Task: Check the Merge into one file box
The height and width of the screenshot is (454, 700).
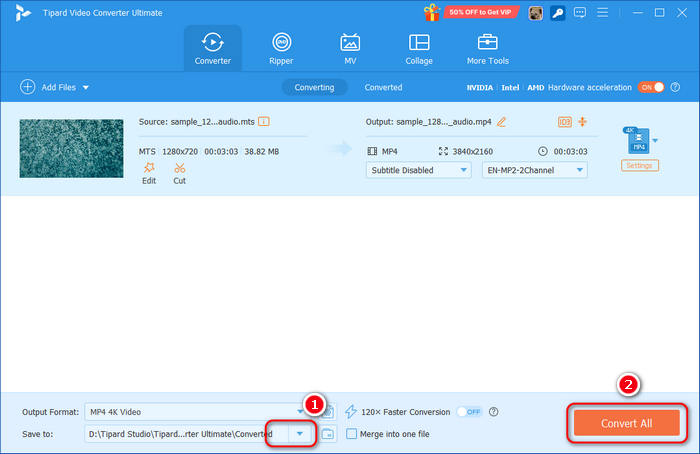Action: [x=351, y=433]
